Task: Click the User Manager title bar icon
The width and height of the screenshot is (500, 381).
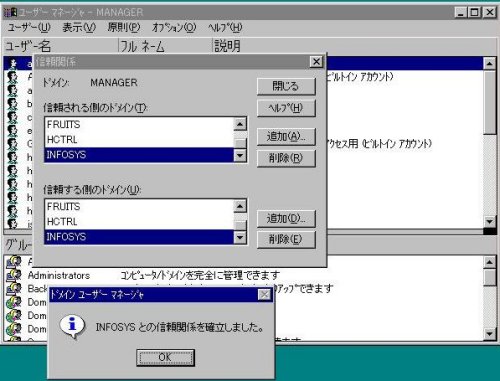Action: click(10, 13)
